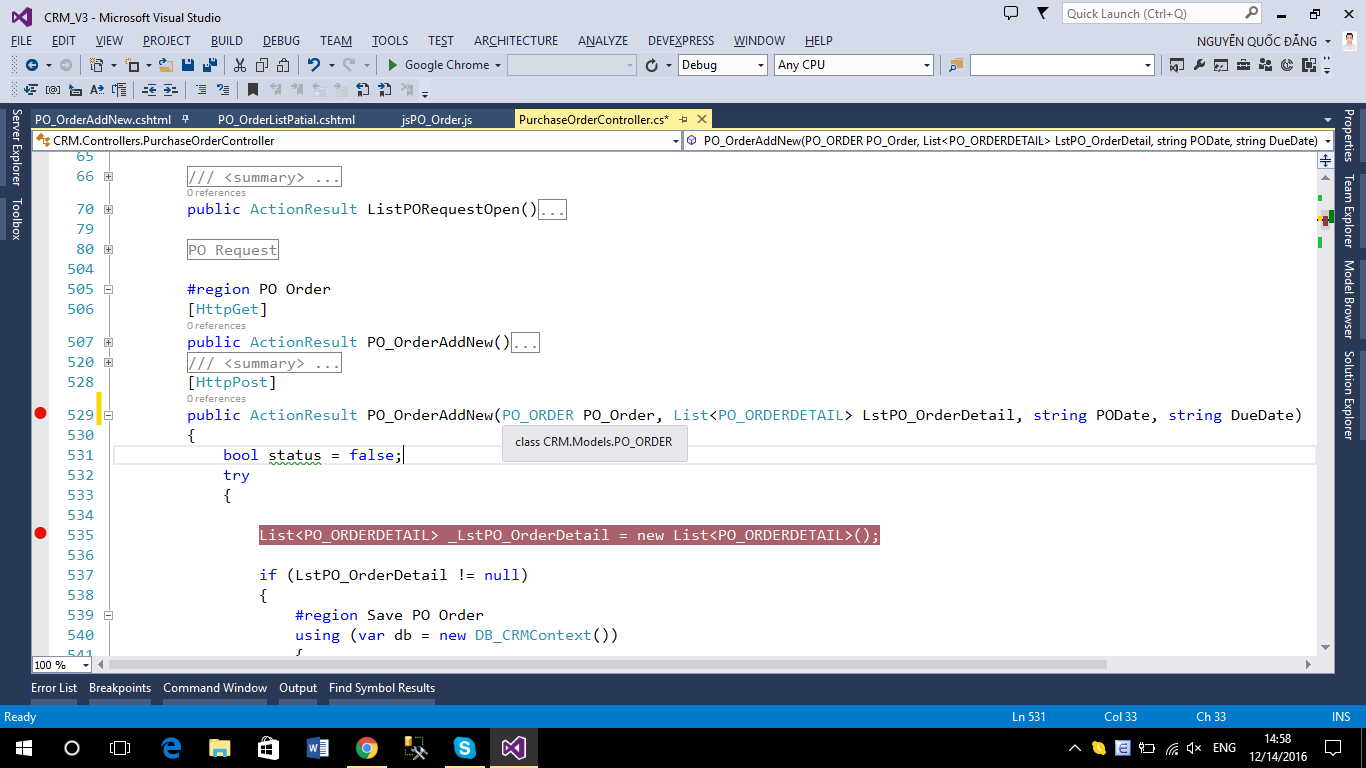The height and width of the screenshot is (768, 1366).
Task: Open the ARCHITECTURE menu
Action: [x=516, y=41]
